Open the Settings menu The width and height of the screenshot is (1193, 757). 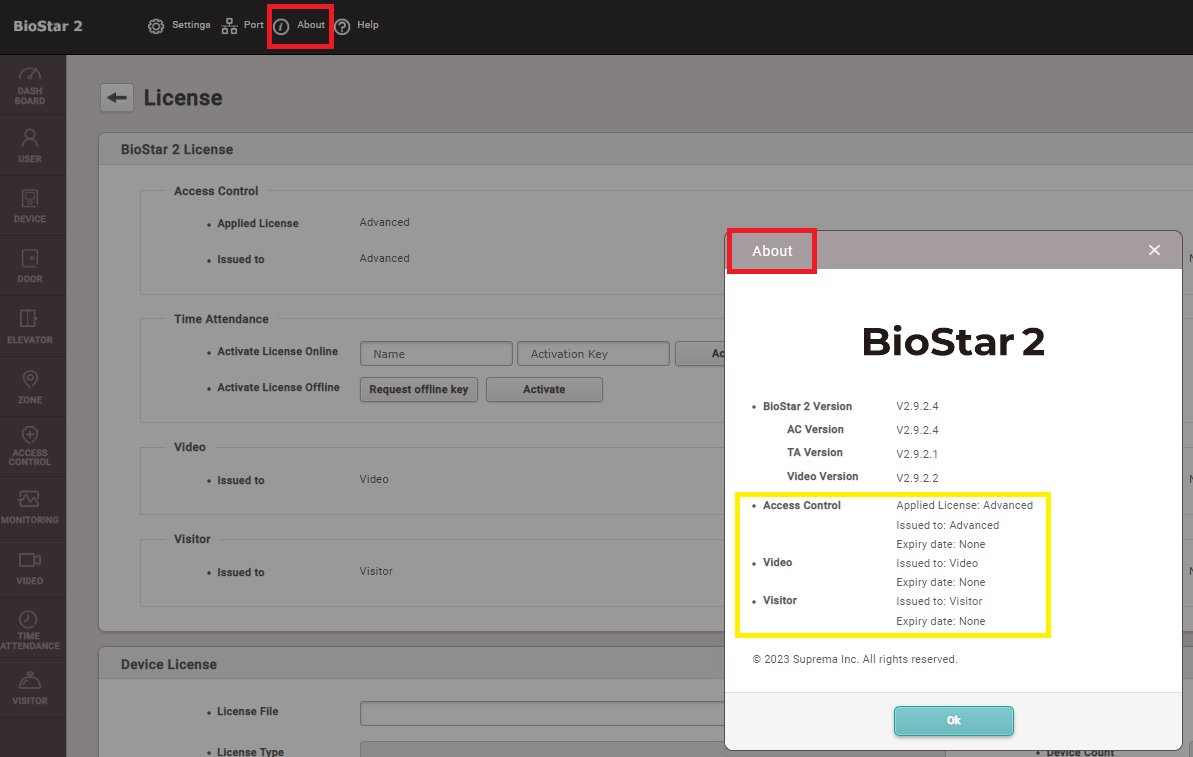[179, 26]
